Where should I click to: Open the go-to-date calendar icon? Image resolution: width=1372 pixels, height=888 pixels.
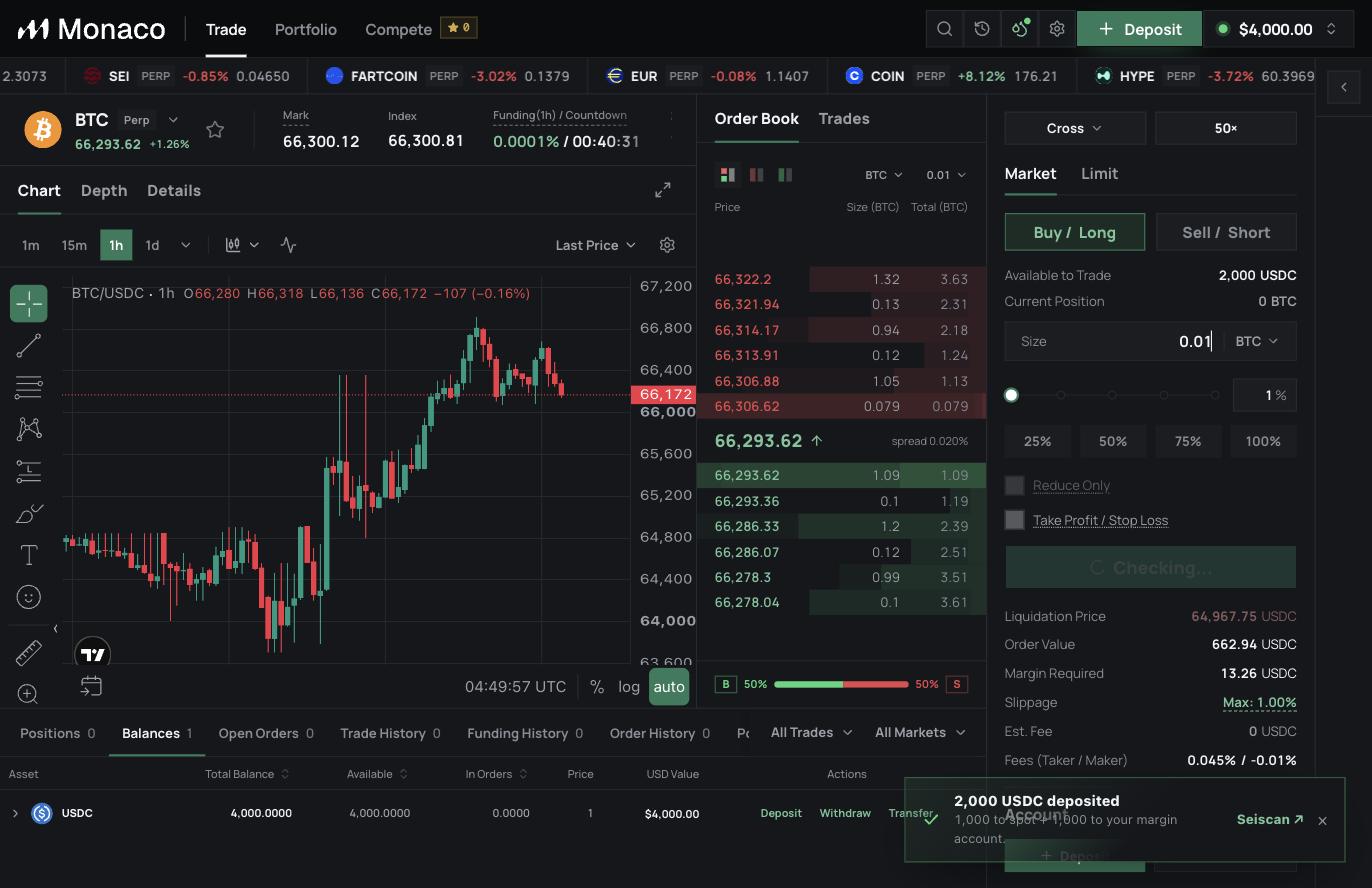[91, 686]
